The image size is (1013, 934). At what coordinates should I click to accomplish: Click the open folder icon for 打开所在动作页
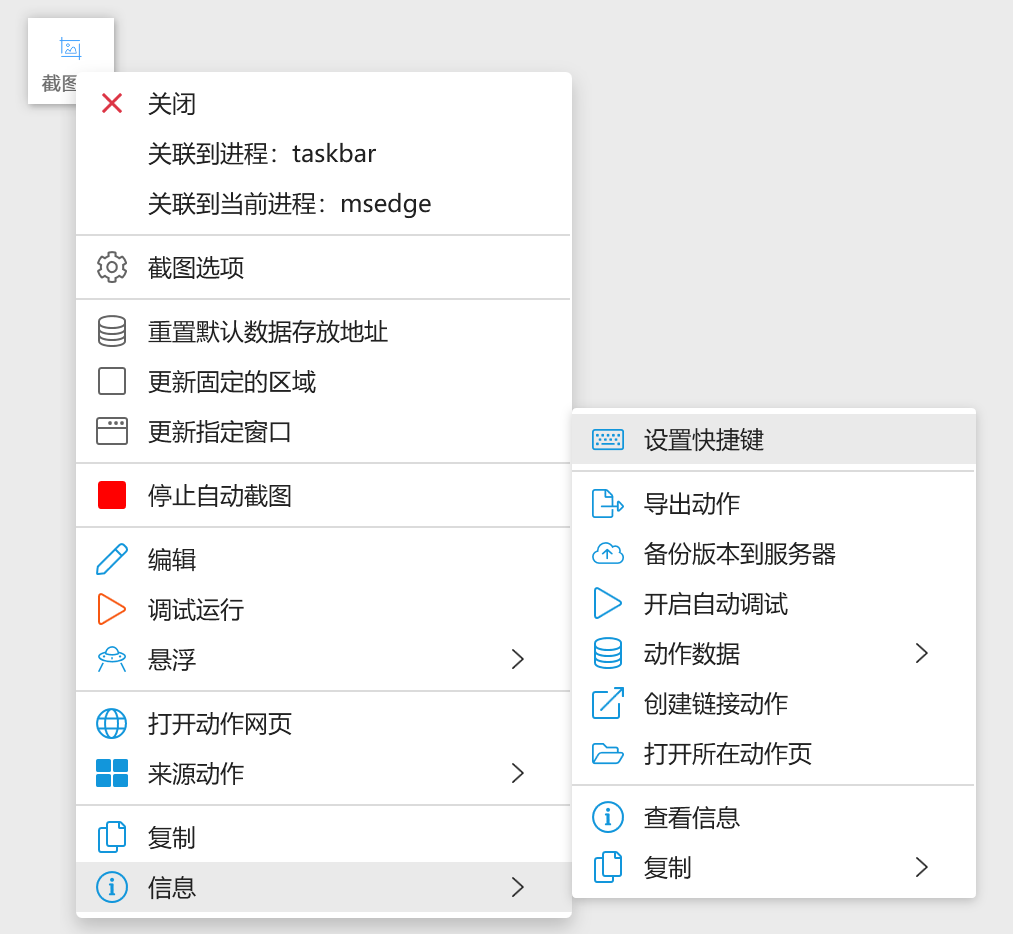pyautogui.click(x=608, y=753)
